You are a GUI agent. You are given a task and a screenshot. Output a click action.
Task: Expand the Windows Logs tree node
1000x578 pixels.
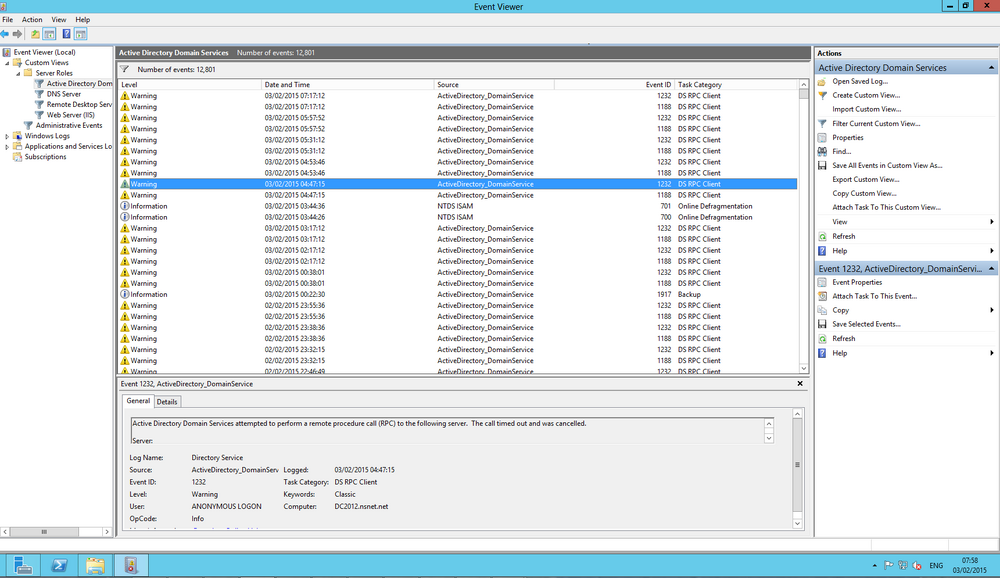point(7,136)
